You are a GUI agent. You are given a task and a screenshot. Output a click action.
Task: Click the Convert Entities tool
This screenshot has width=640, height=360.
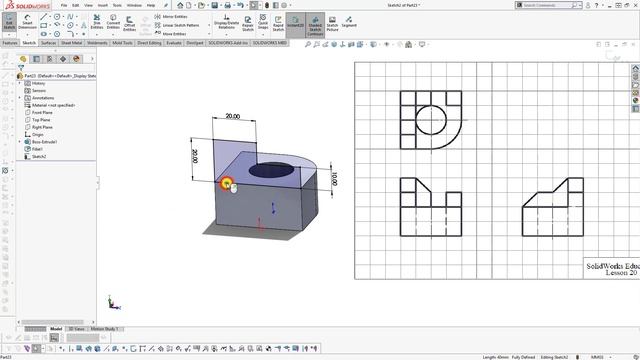coord(113,22)
